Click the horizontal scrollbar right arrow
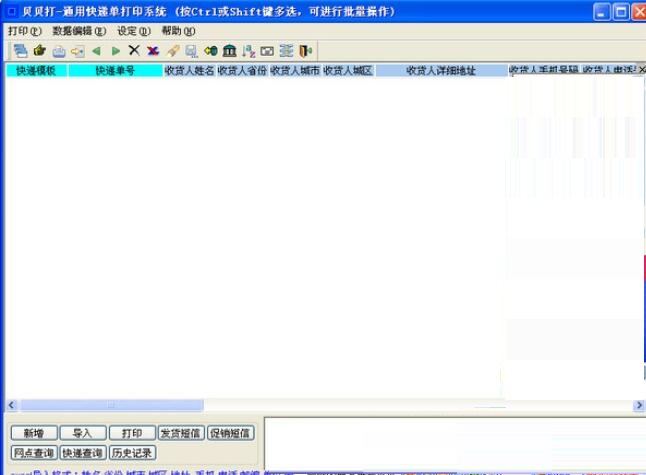 [639, 405]
